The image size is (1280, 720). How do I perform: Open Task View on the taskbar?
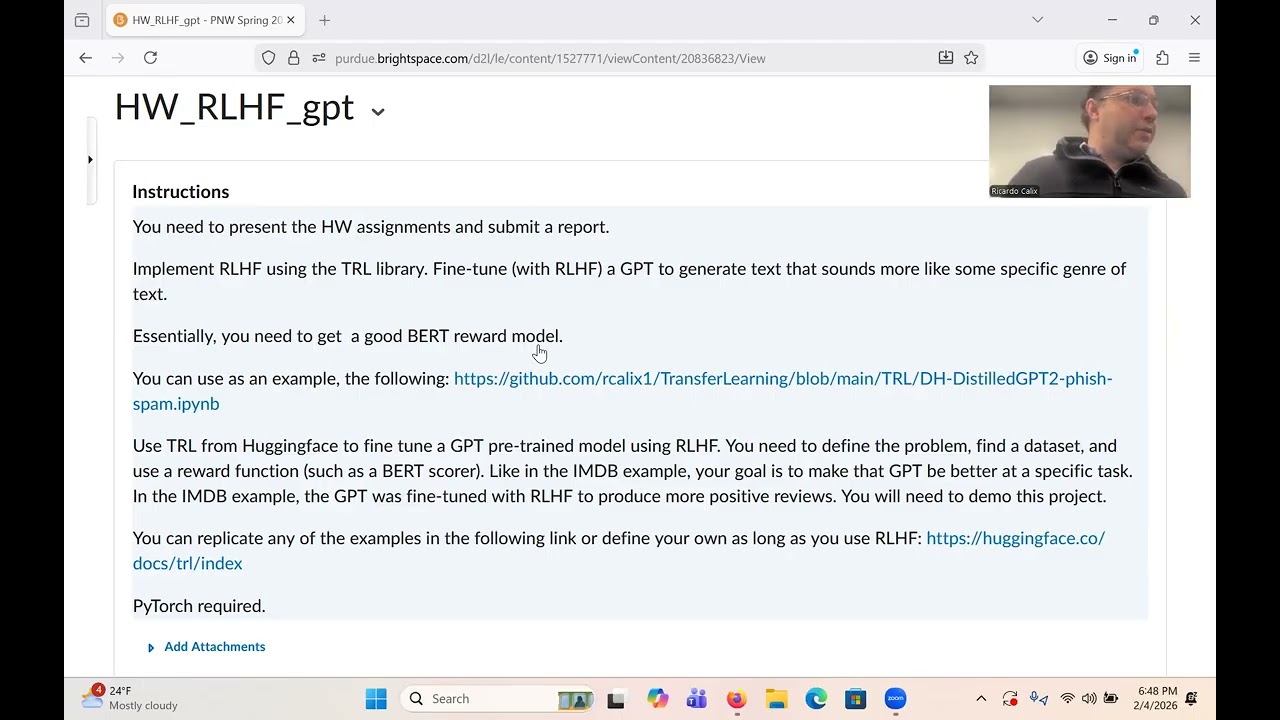[x=616, y=699]
